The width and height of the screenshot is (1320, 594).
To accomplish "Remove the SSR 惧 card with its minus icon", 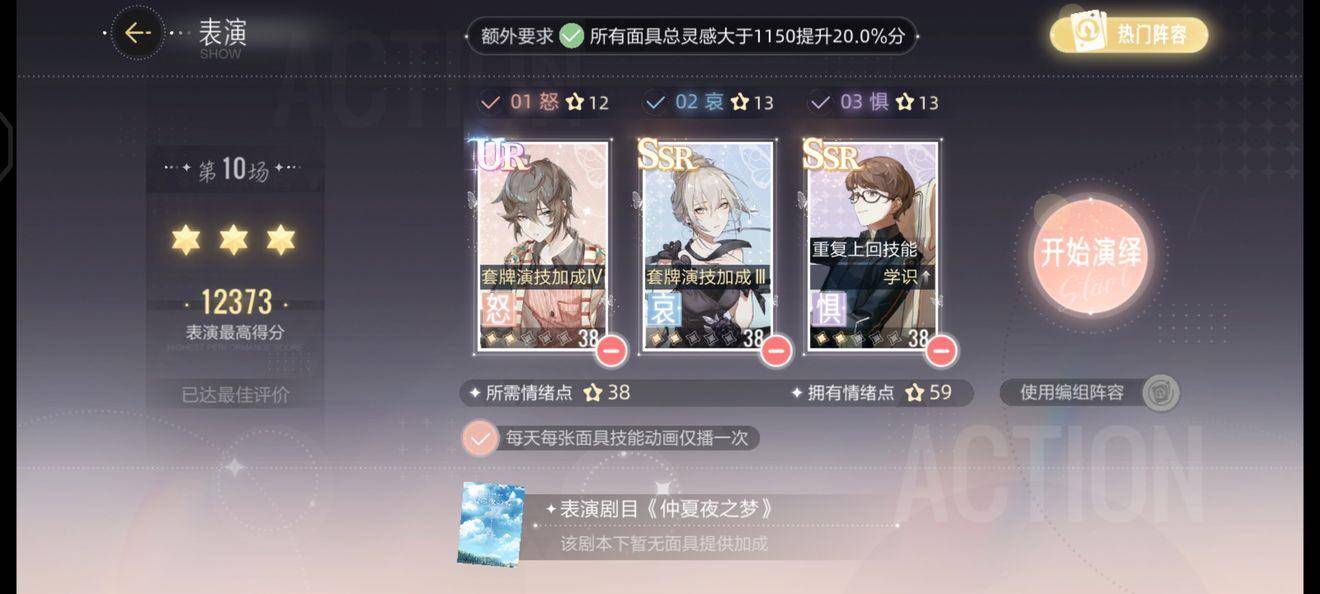I will (940, 350).
